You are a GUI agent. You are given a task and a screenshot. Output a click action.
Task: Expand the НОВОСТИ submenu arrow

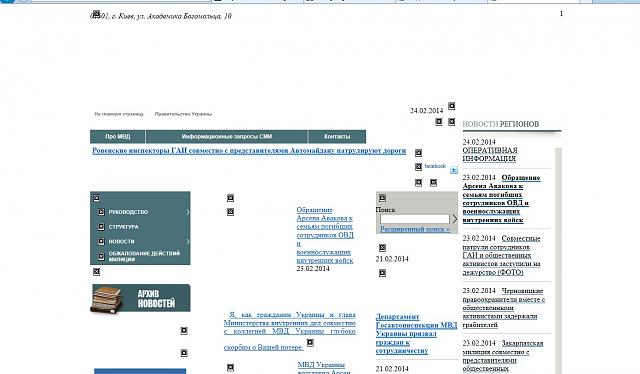[188, 242]
